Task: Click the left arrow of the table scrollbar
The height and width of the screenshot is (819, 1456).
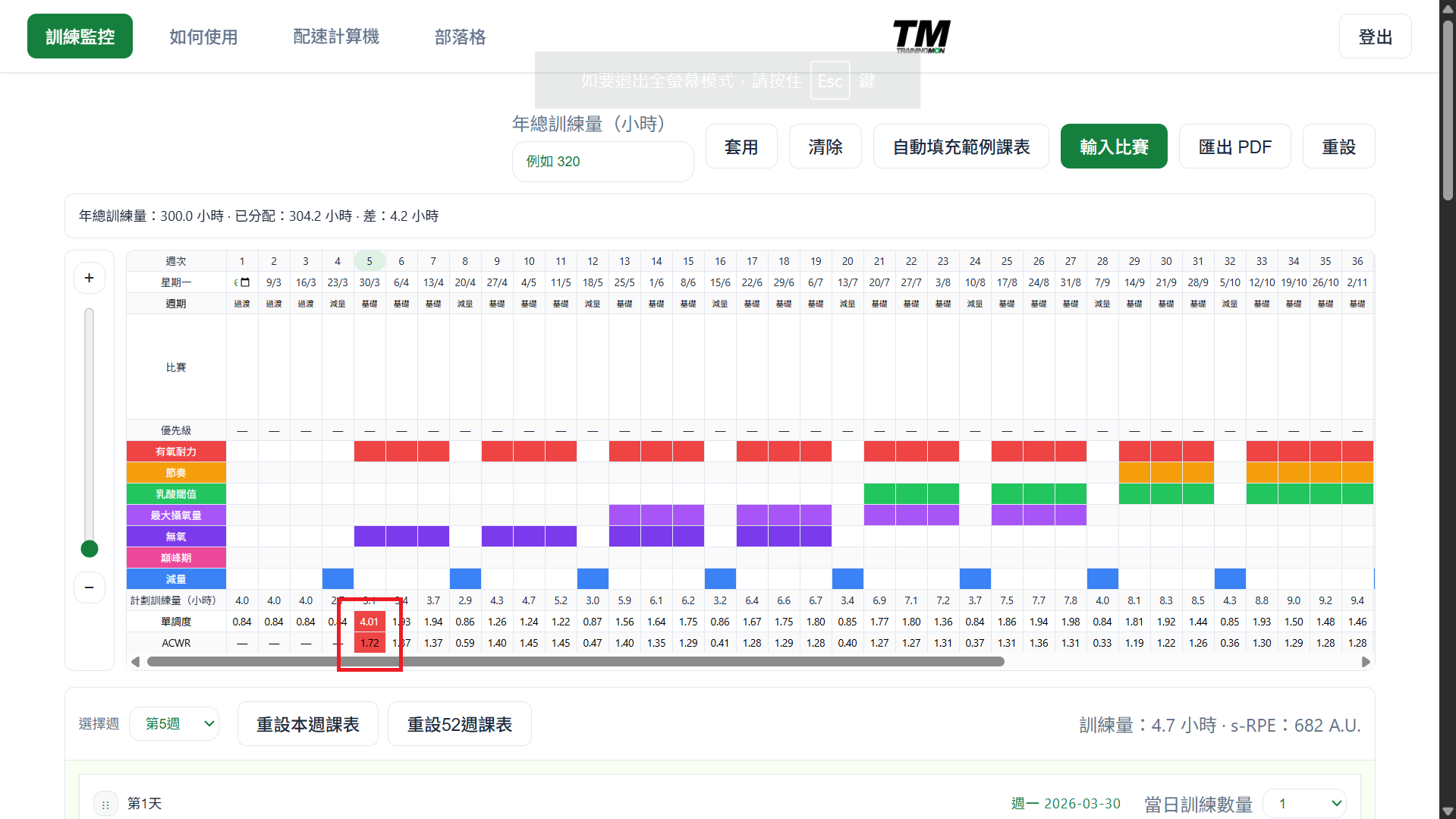Action: point(137,661)
